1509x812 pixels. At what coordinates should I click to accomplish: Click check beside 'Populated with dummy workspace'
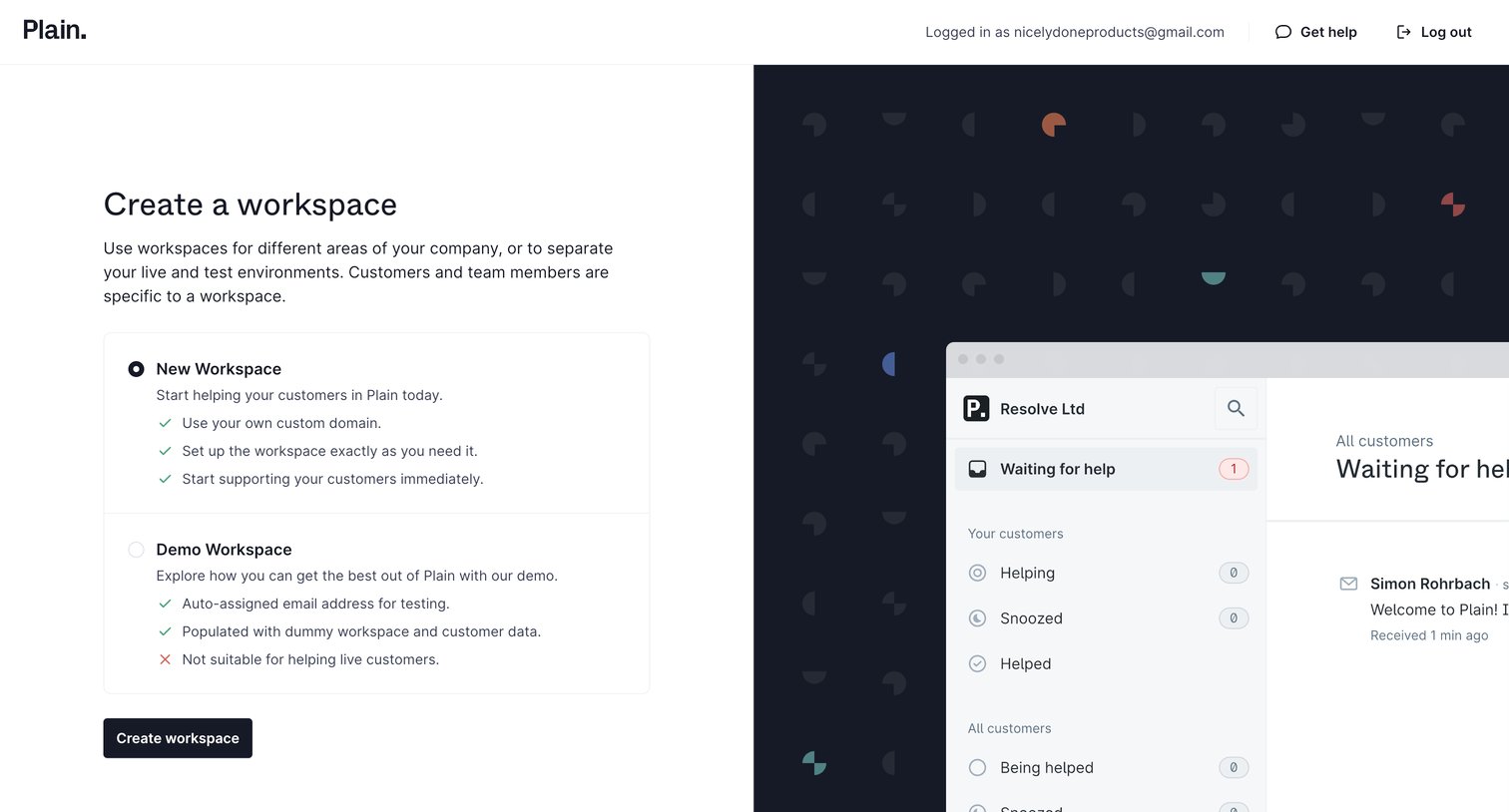coord(165,631)
